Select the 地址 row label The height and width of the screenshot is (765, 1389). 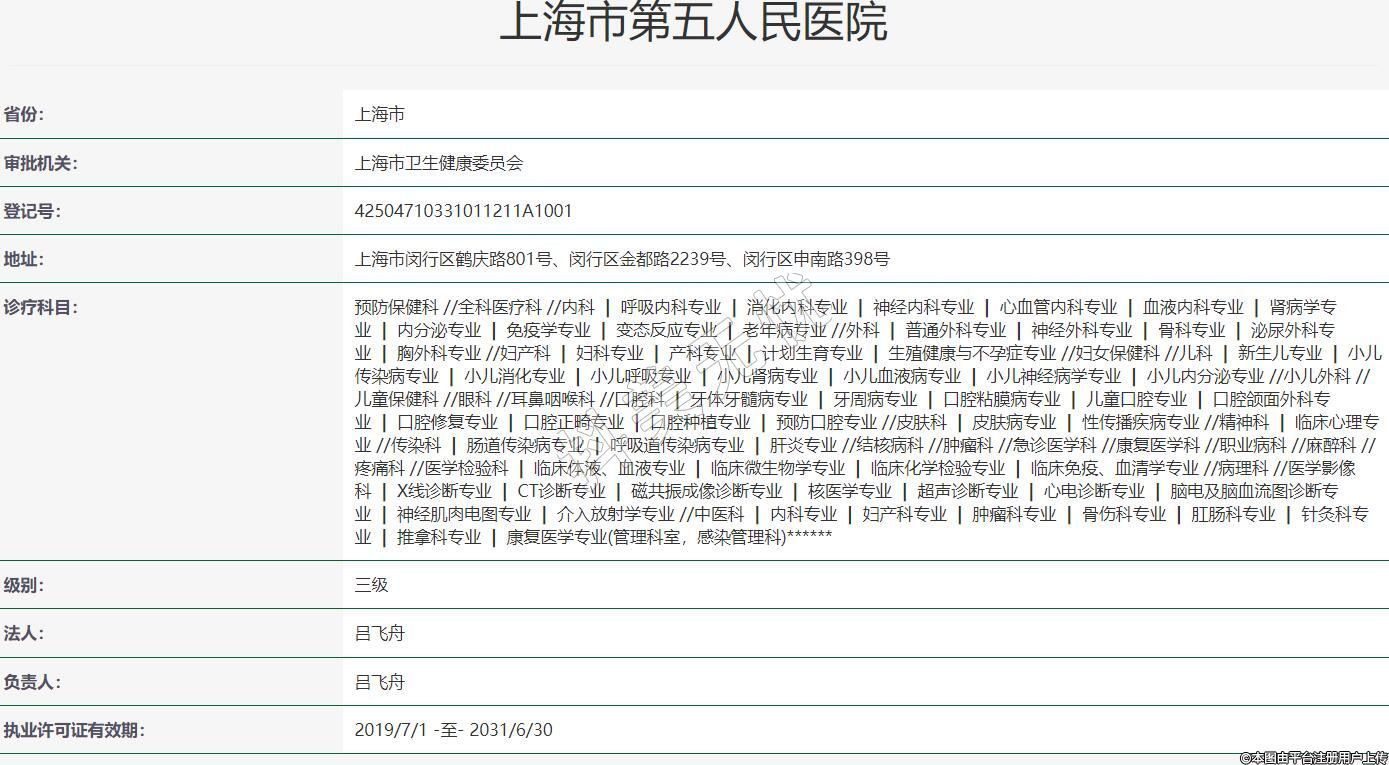24,259
